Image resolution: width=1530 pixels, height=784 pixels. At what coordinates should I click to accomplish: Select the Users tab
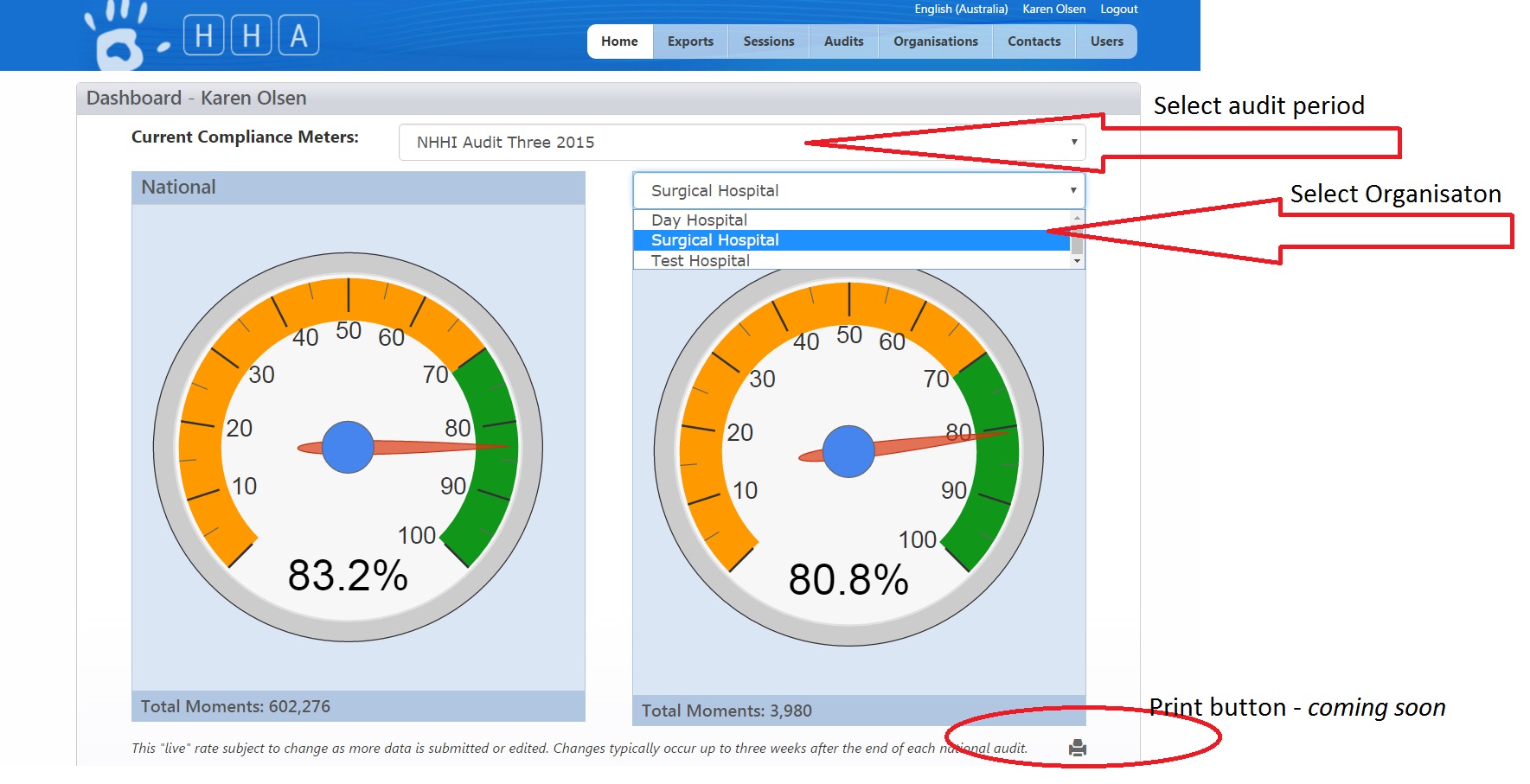(1106, 41)
